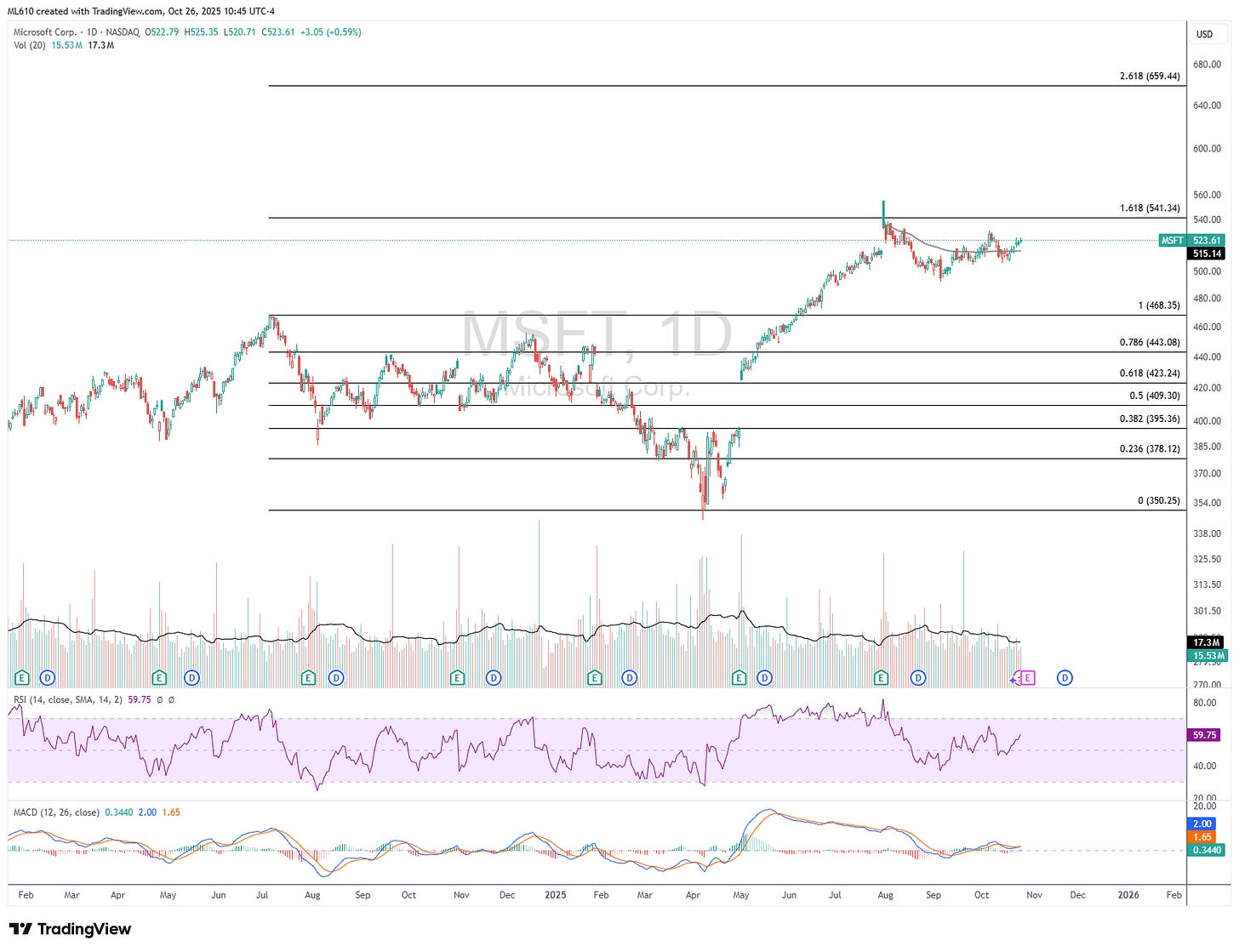The image size is (1239, 952).
Task: Open the upcoming dividend D marker near late November 2025
Action: pos(1065,678)
